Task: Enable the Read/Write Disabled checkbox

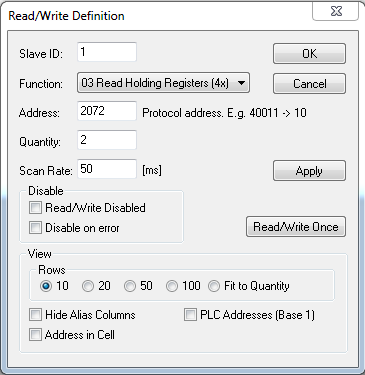Action: point(35,208)
